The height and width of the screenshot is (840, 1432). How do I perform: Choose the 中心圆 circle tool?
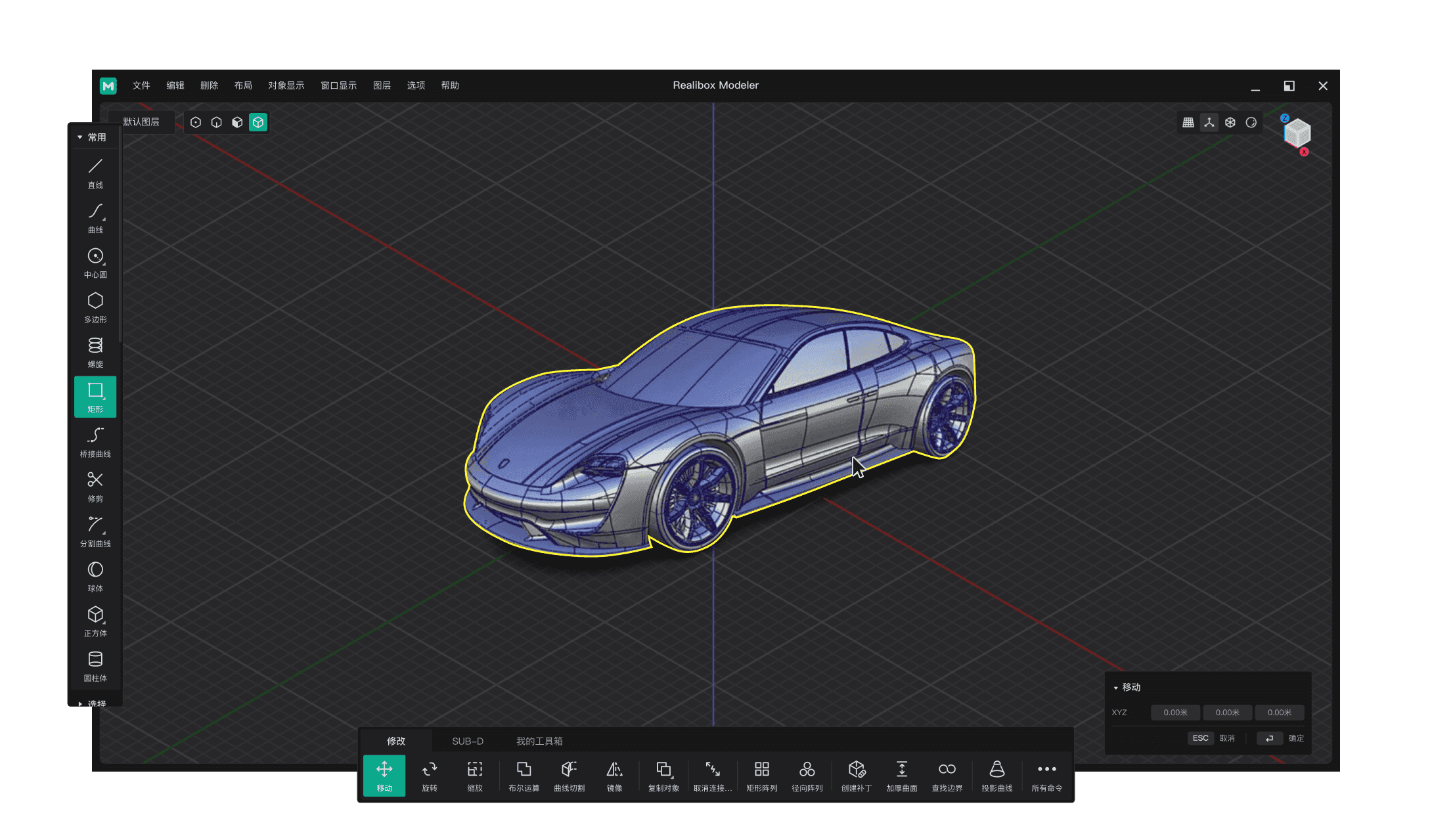(x=95, y=262)
